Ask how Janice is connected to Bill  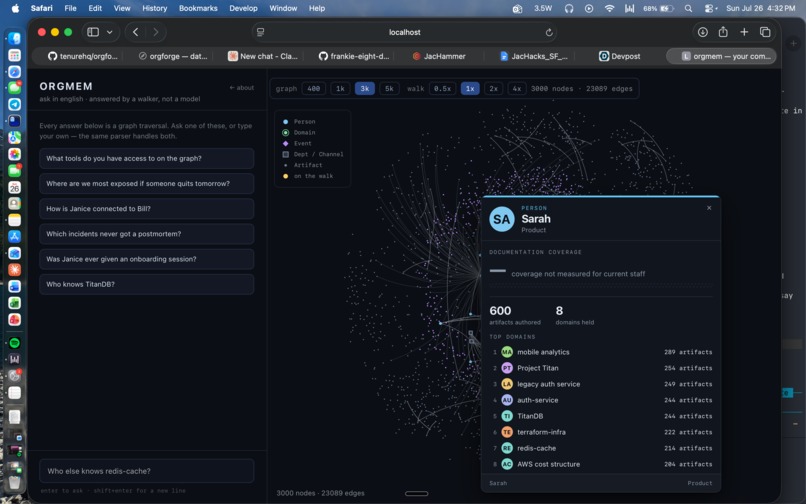pos(146,209)
